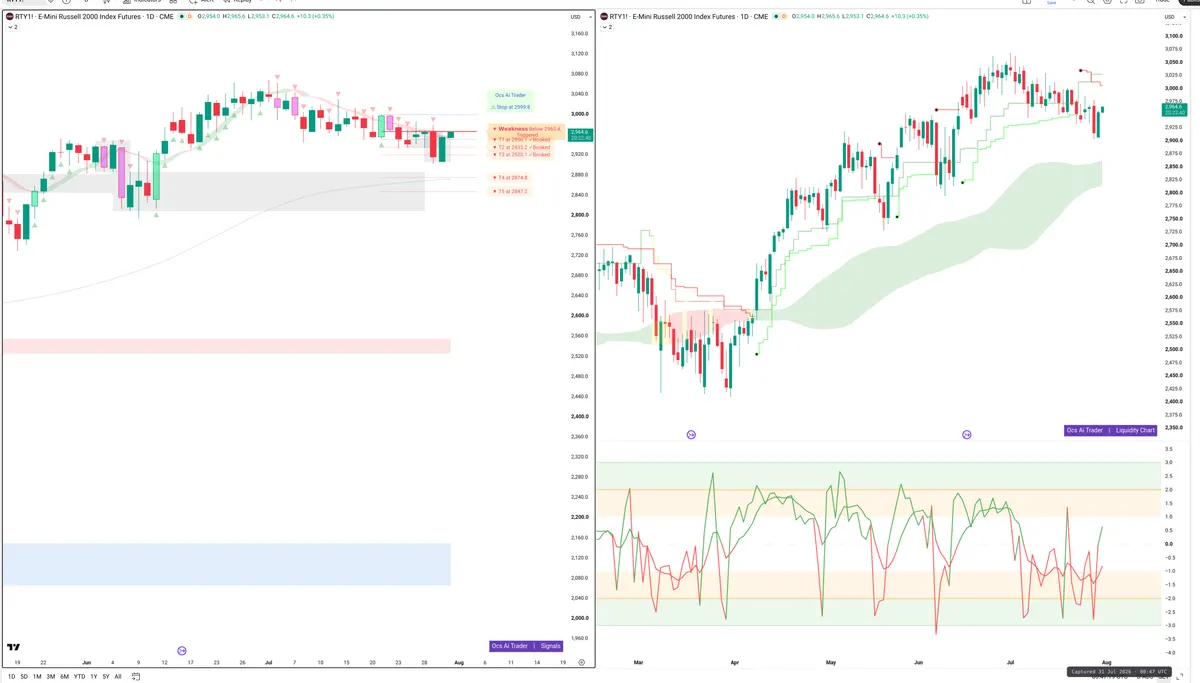Click current price tag 2,964.6 on left axis
This screenshot has width=1200, height=683.
tap(579, 134)
